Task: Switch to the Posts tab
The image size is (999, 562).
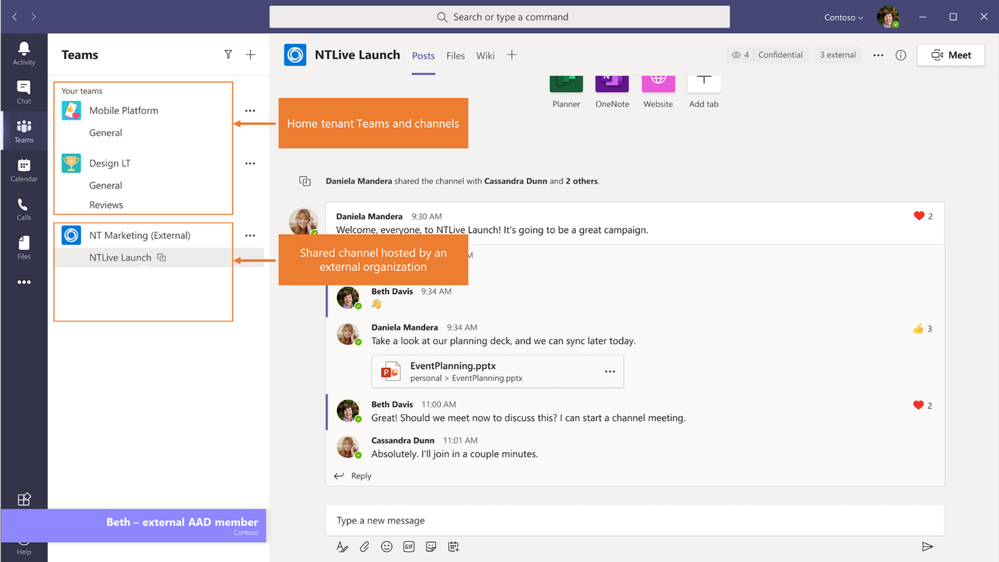Action: tap(423, 56)
